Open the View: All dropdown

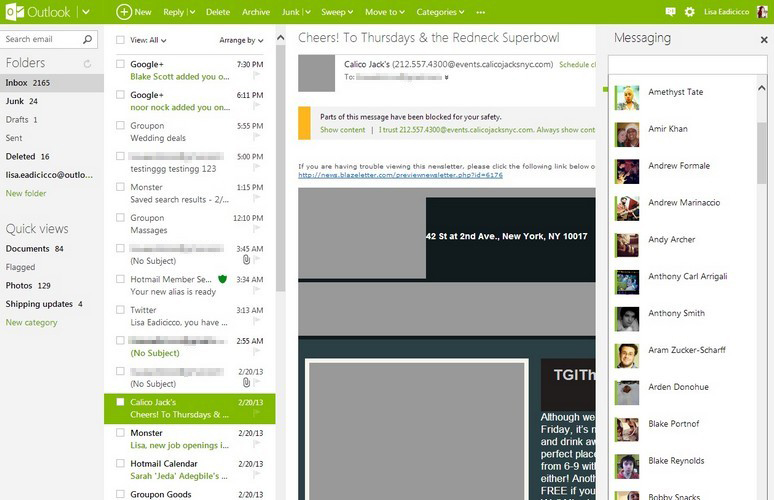pyautogui.click(x=148, y=40)
